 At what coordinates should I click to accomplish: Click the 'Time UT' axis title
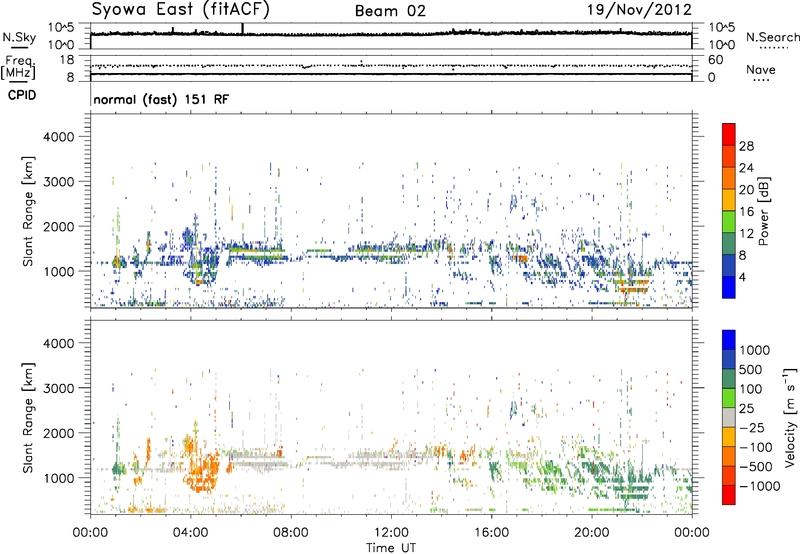[x=391, y=548]
